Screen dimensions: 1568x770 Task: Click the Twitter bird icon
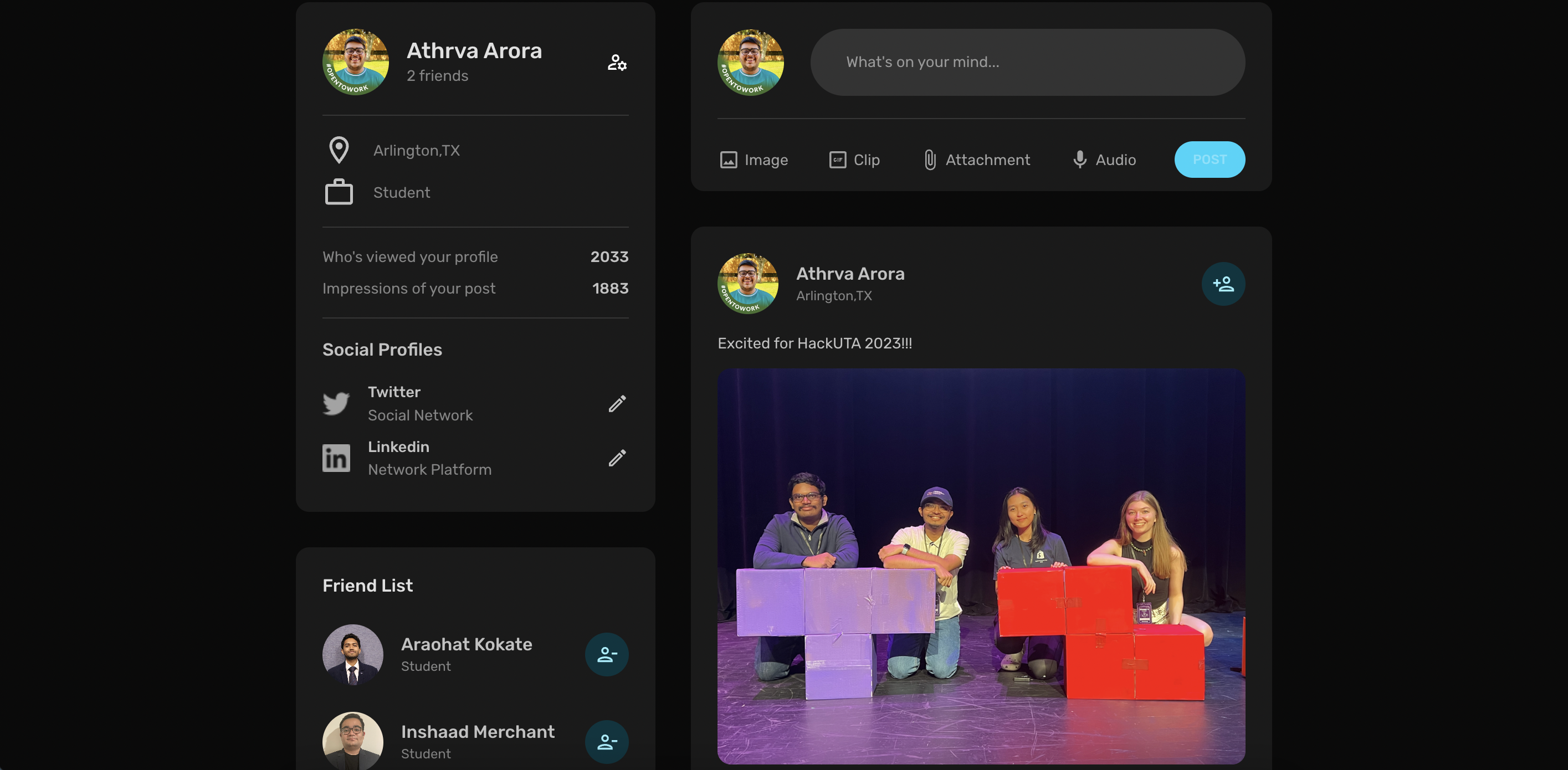(336, 403)
